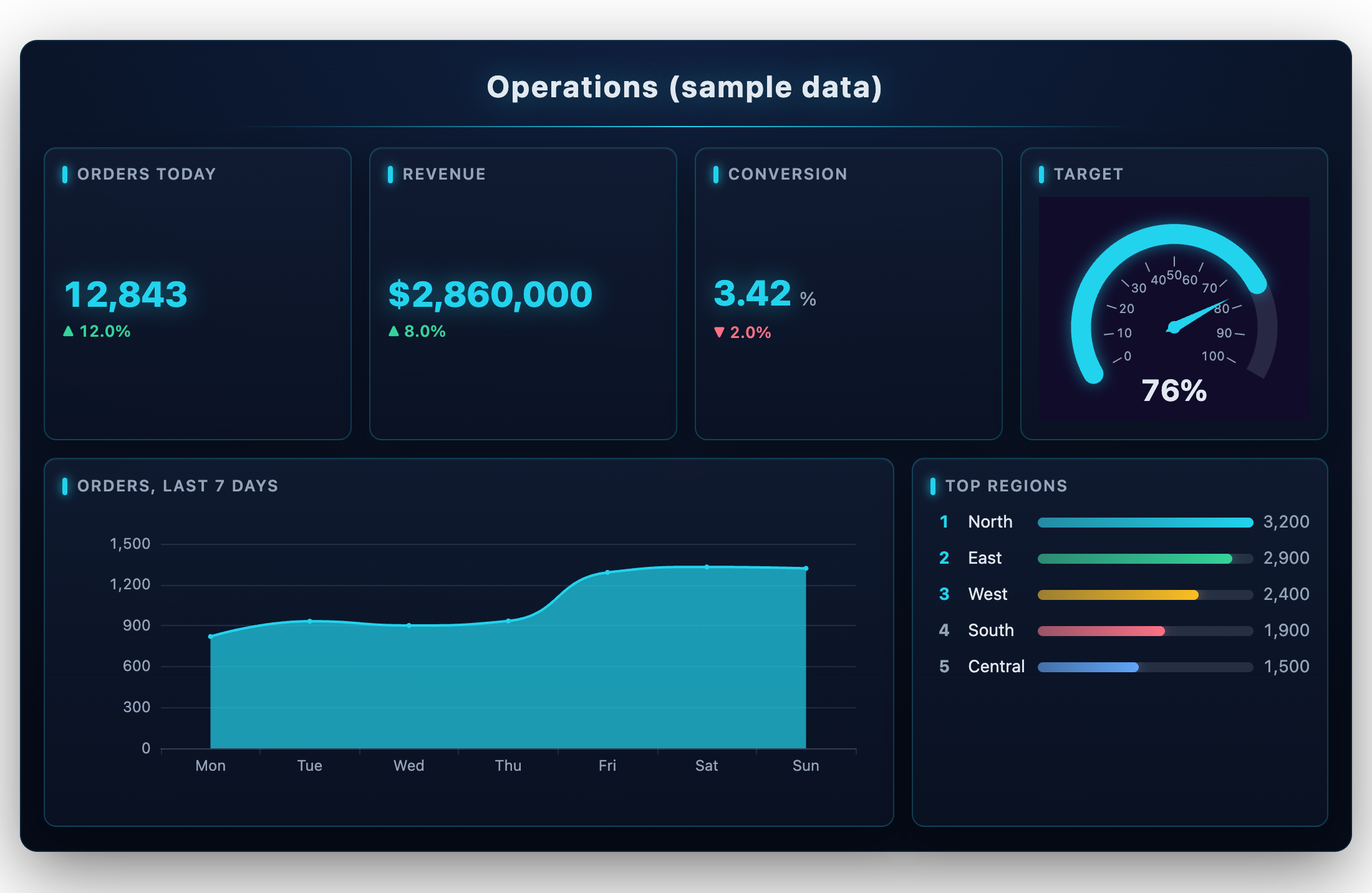Click the Operations (sample data) title
The height and width of the screenshot is (893, 1372).
point(685,87)
